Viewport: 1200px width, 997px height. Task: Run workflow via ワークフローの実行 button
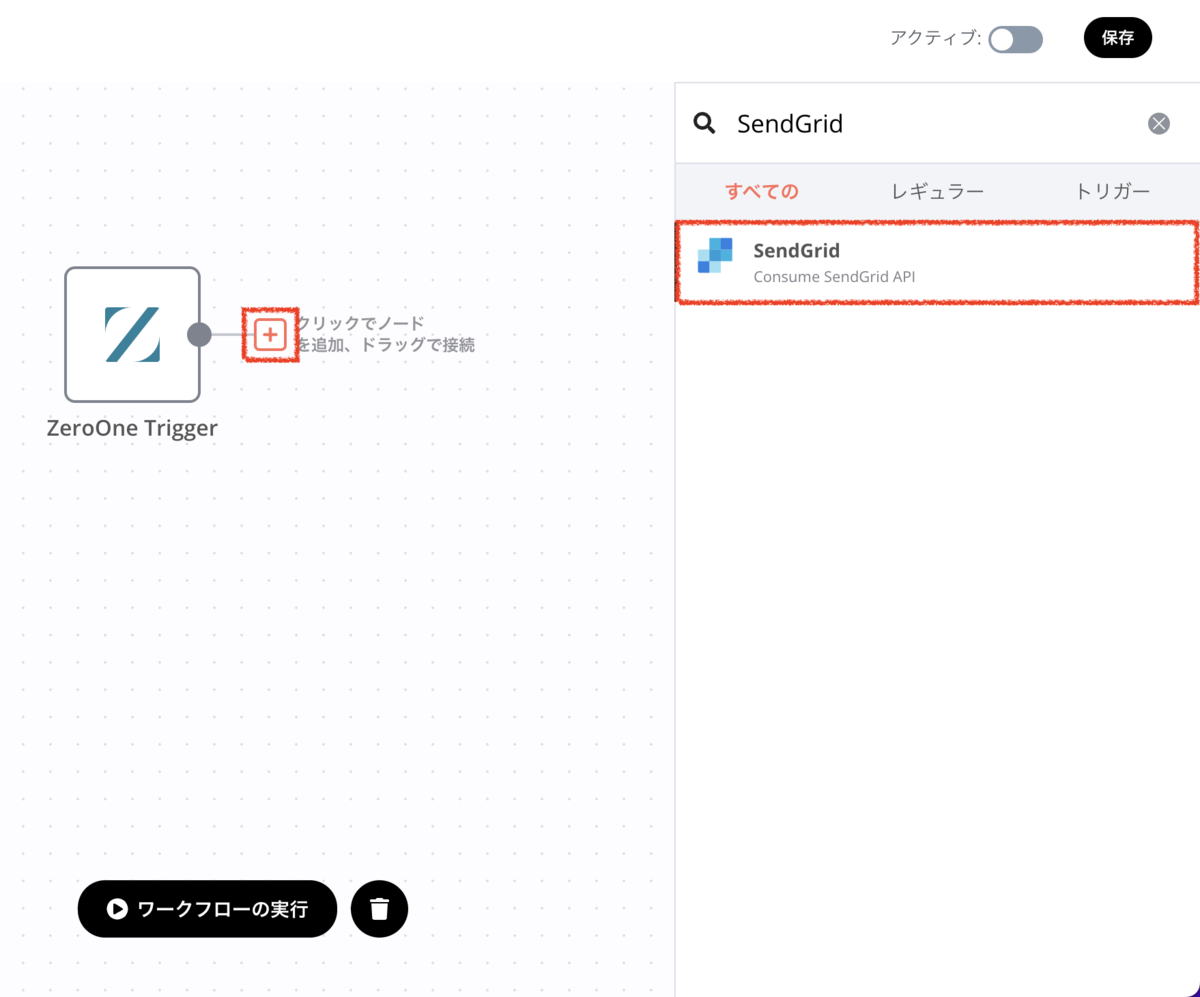pyautogui.click(x=207, y=908)
